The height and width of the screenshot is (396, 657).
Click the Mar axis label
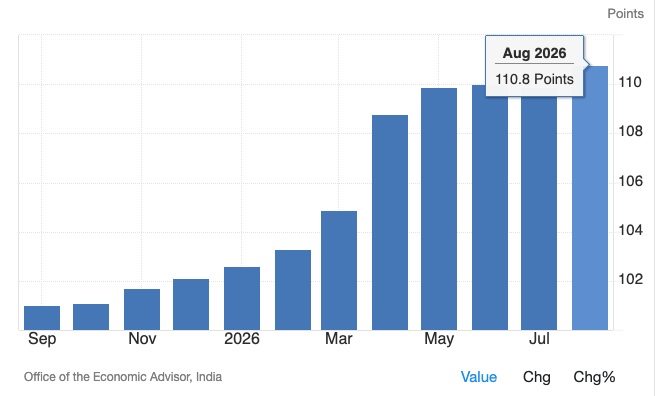[339, 339]
